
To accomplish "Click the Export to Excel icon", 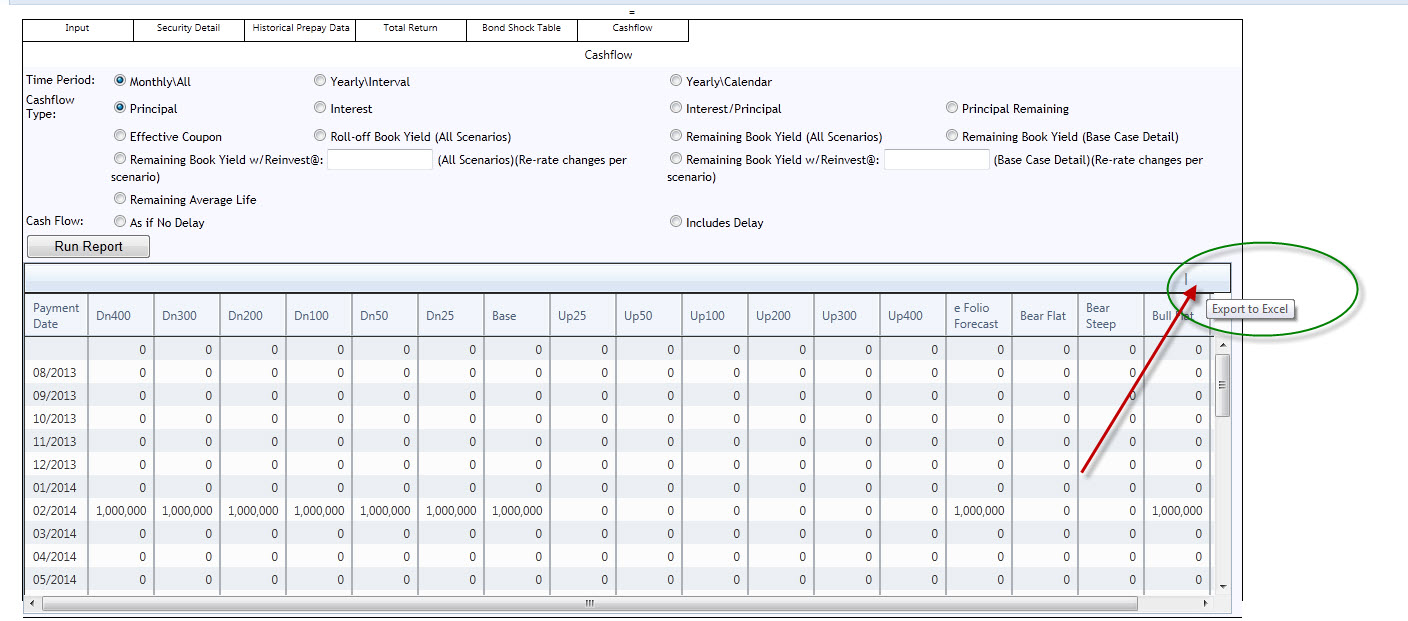I will pyautogui.click(x=1186, y=279).
